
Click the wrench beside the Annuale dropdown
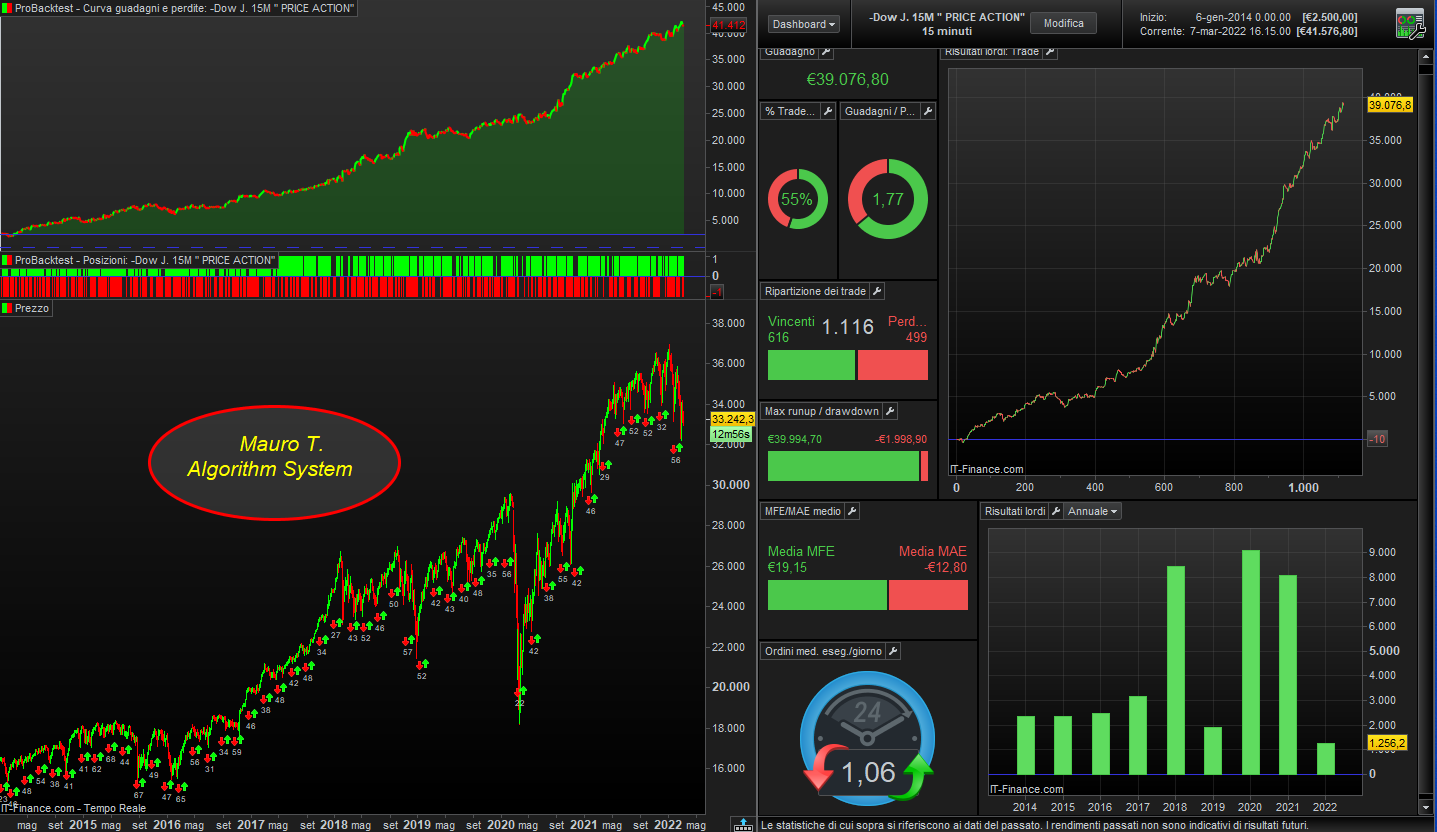1054,511
